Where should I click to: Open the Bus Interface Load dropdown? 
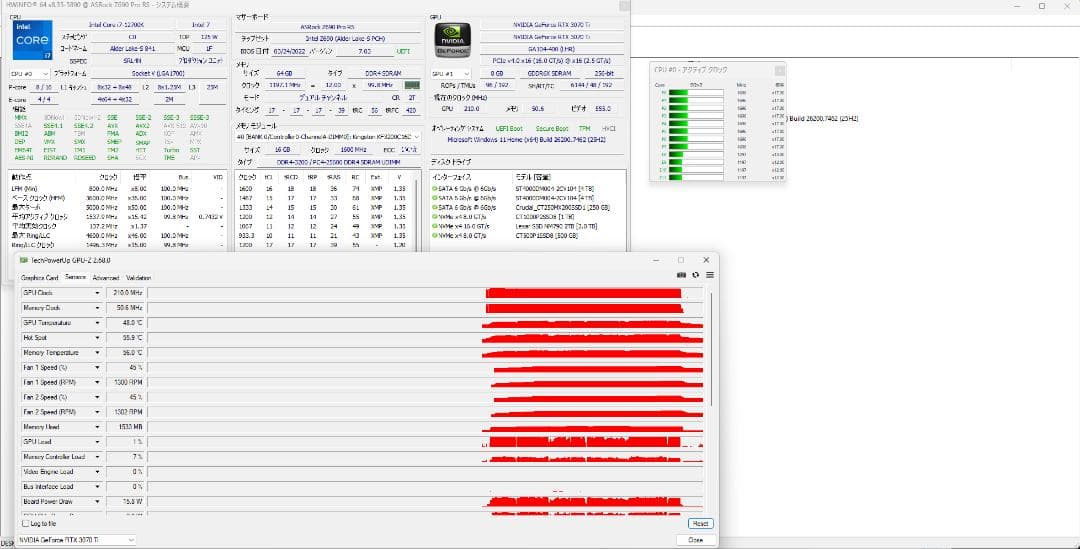(97, 486)
